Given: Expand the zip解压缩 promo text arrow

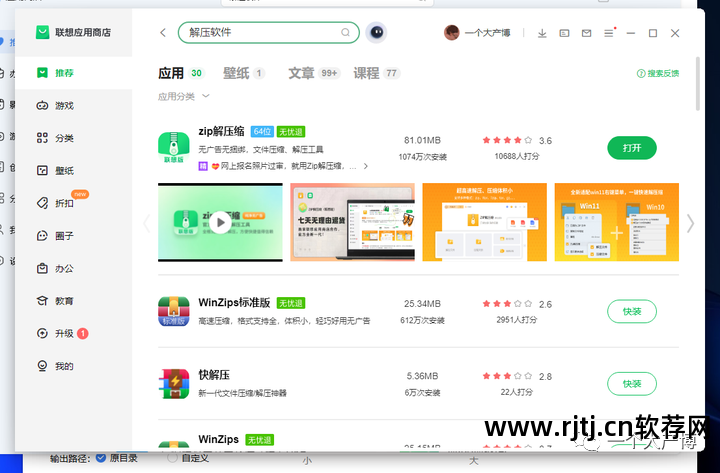Looking at the screenshot, I should point(366,166).
